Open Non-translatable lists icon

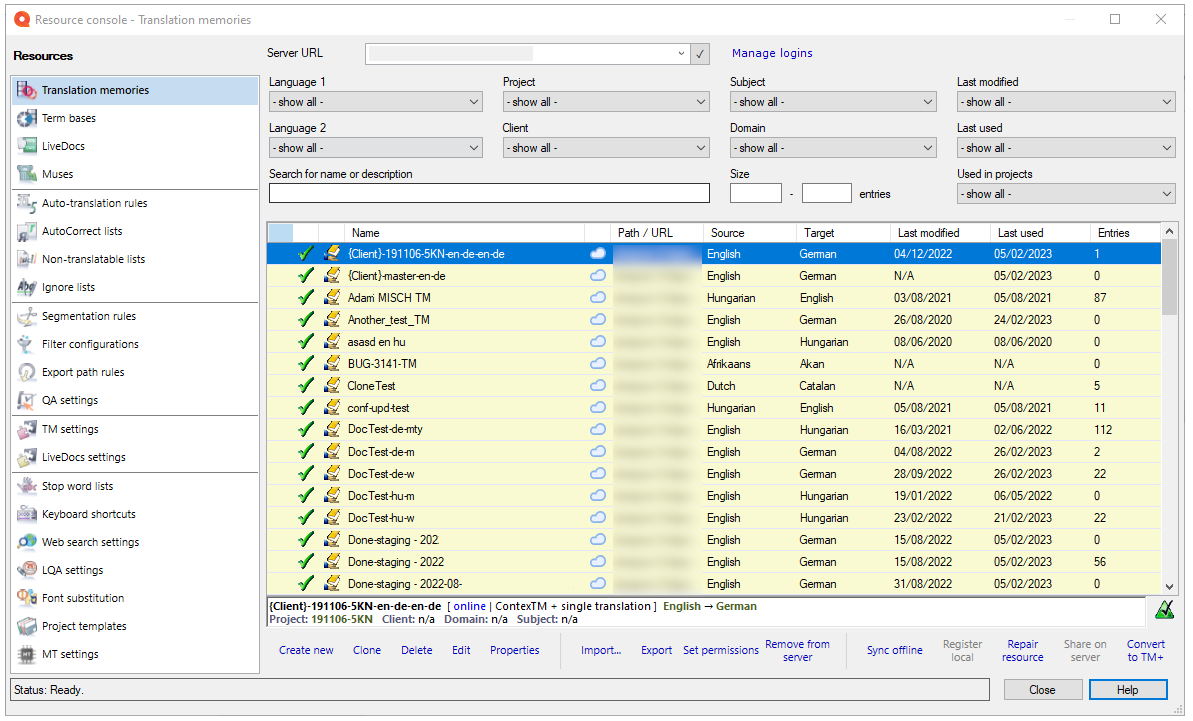[x=27, y=259]
